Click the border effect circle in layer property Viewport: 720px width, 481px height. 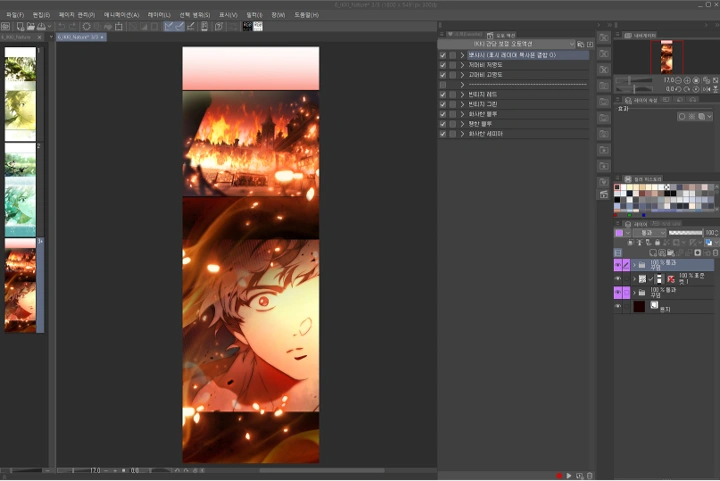[682, 117]
